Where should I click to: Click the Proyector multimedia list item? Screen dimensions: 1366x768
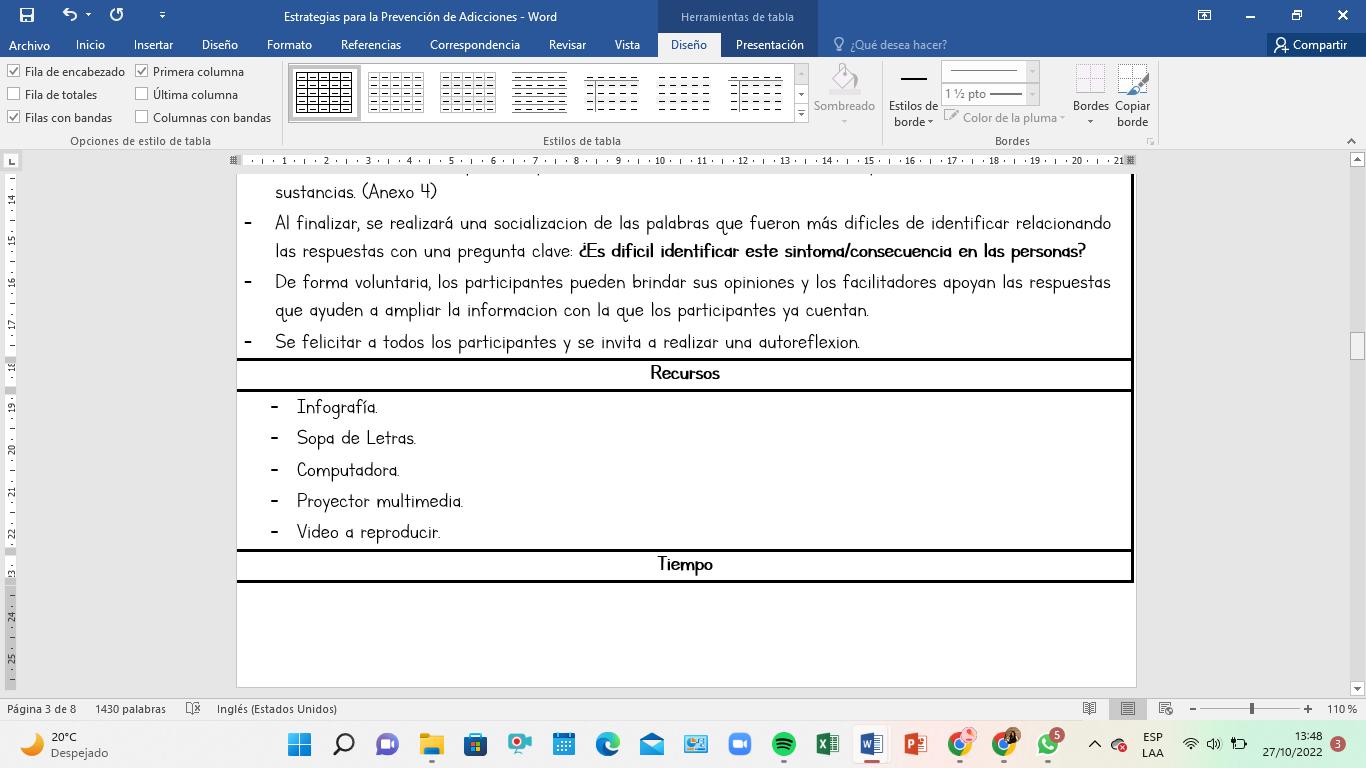[380, 501]
